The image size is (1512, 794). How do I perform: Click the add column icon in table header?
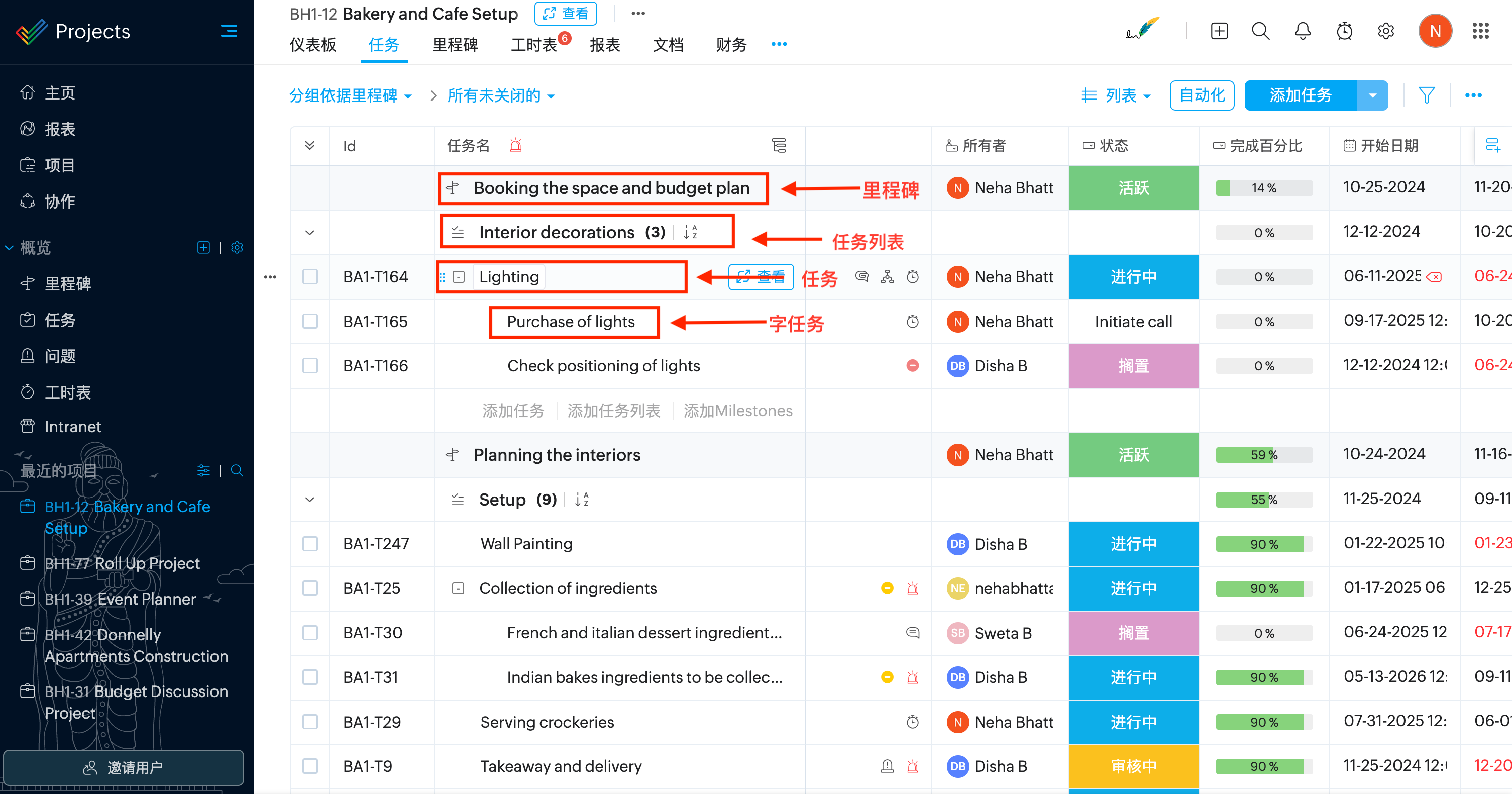coord(1492,145)
